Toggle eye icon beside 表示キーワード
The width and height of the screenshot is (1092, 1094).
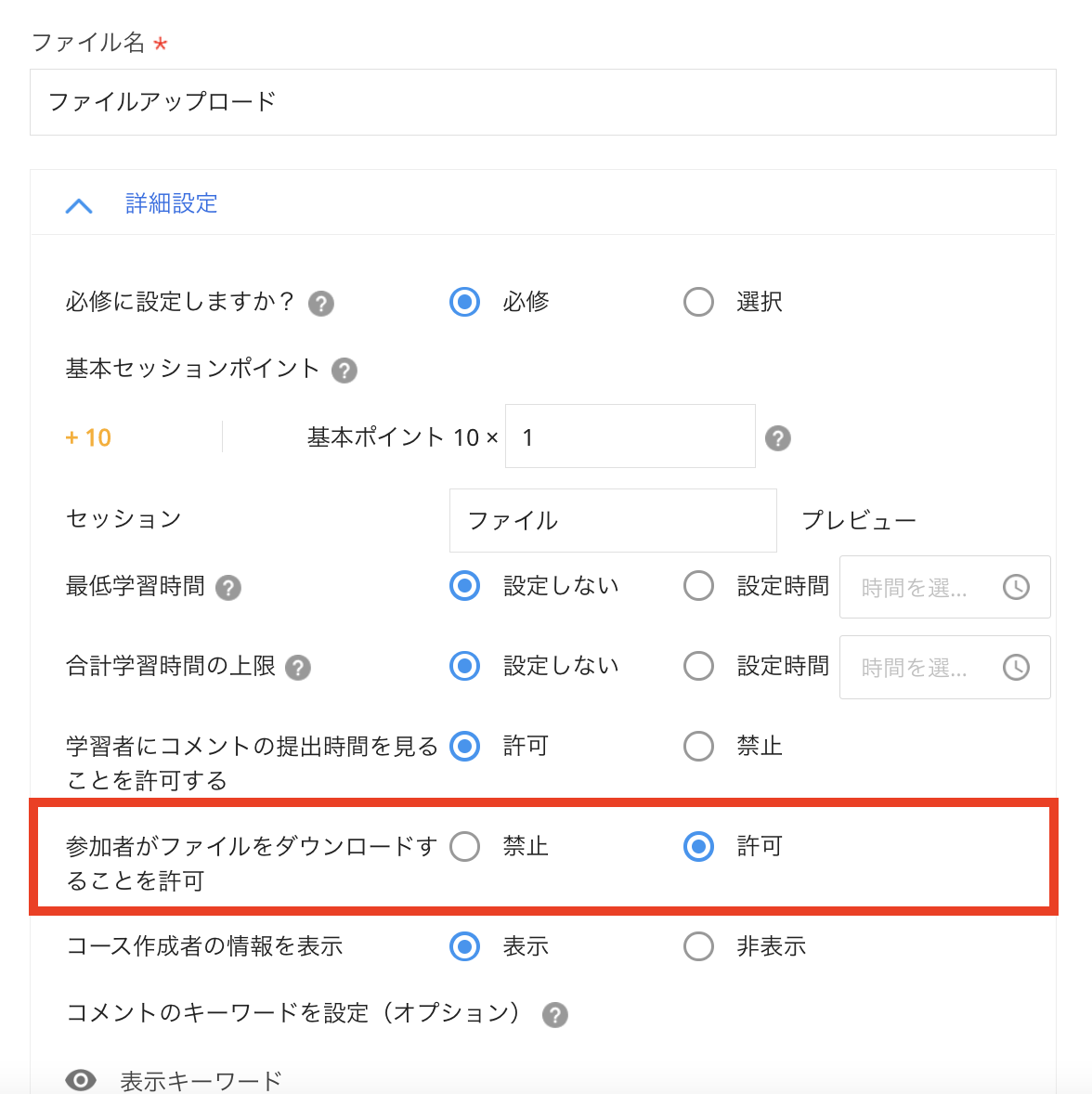[81, 1080]
